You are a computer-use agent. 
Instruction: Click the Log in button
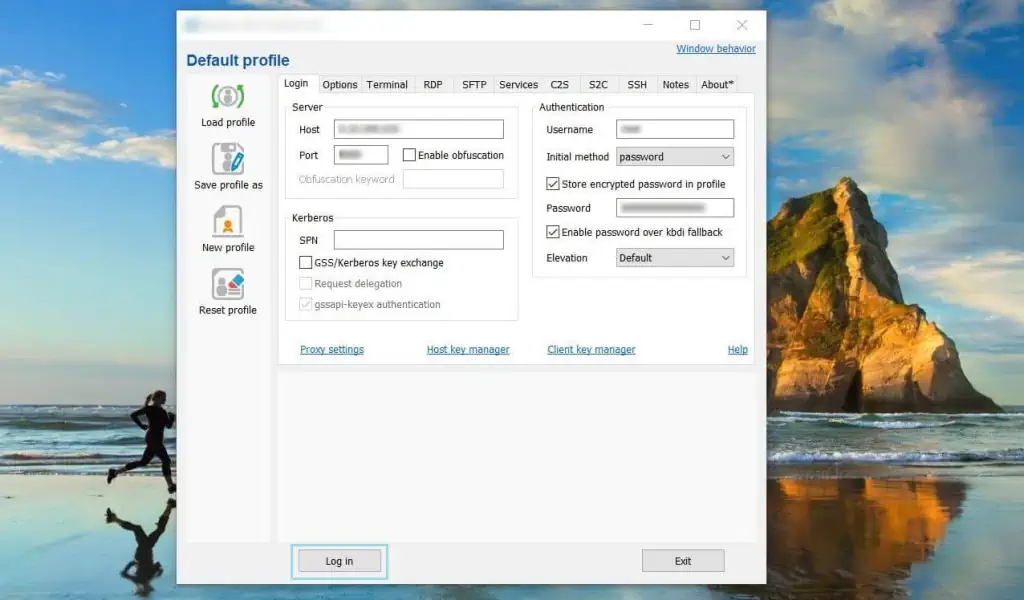pos(339,561)
